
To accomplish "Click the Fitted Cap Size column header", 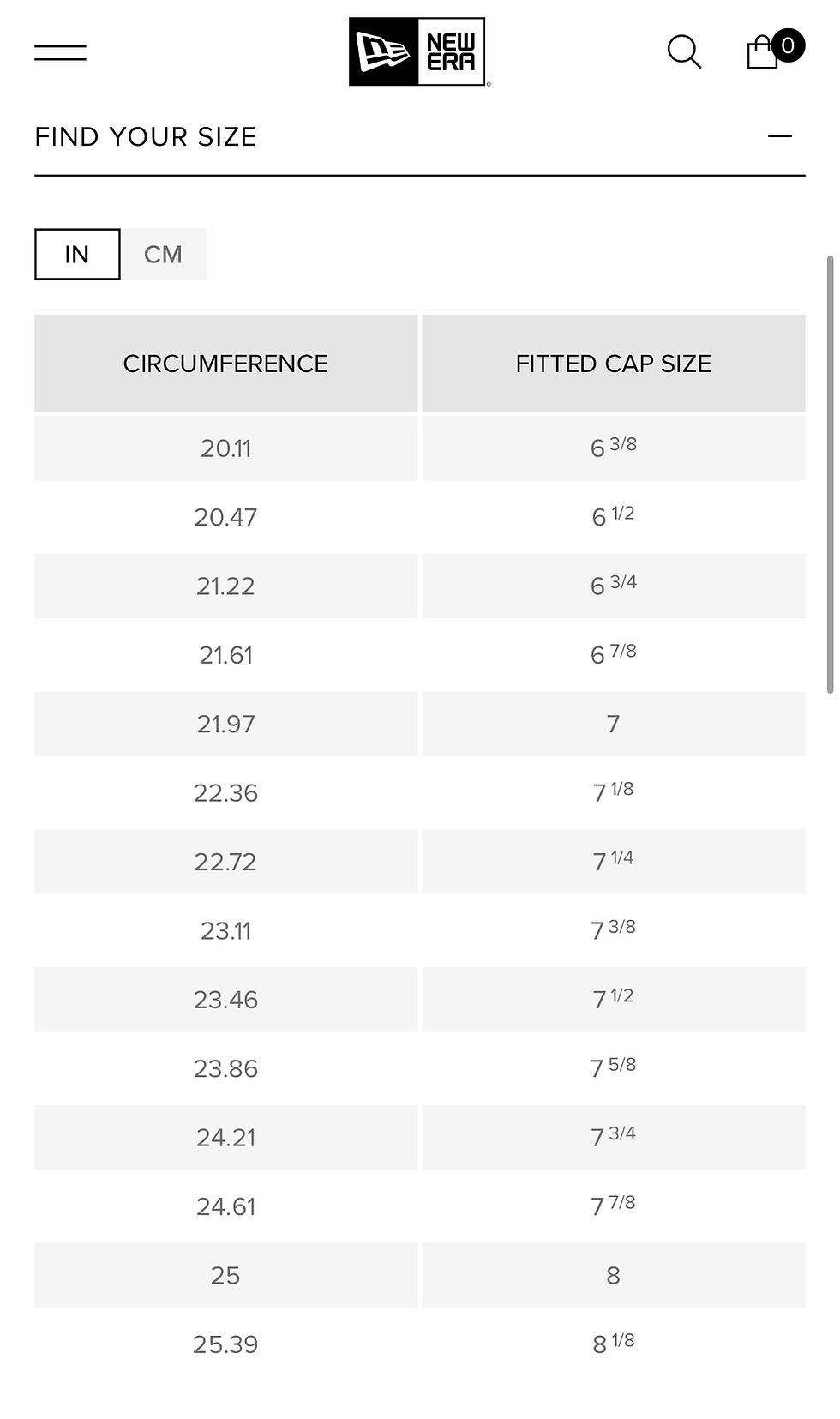I will click(x=614, y=364).
